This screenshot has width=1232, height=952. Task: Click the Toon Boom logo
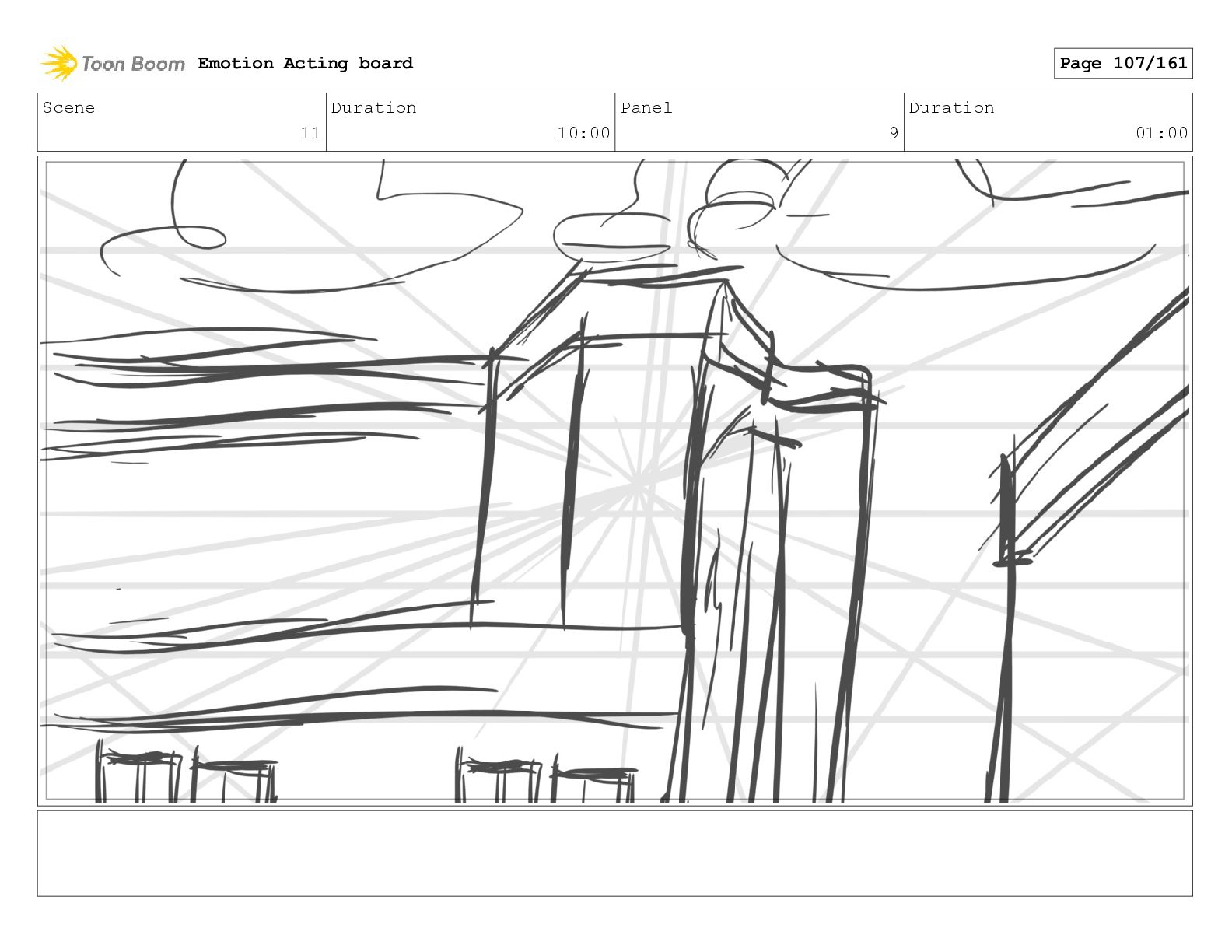coord(113,63)
